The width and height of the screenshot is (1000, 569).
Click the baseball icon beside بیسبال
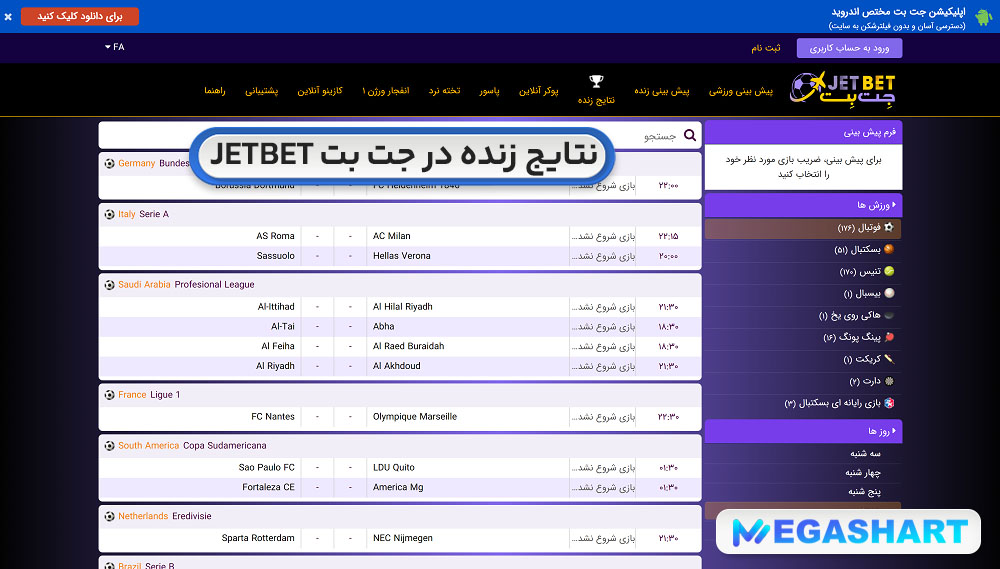888,293
